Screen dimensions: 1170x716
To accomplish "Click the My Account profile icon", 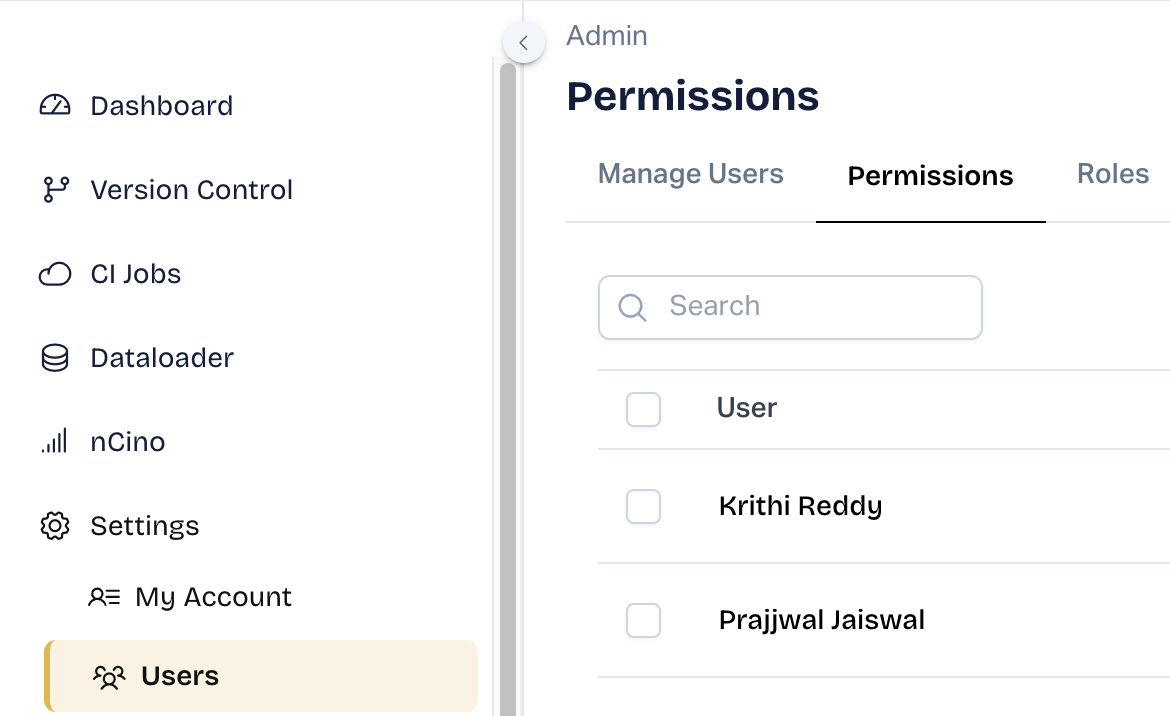I will [x=104, y=598].
